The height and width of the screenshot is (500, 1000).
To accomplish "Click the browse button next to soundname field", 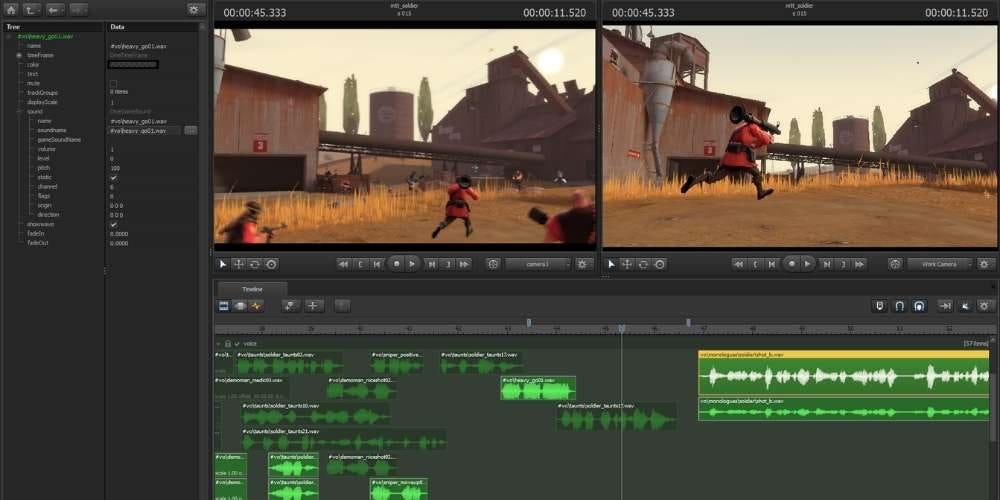I will (191, 131).
